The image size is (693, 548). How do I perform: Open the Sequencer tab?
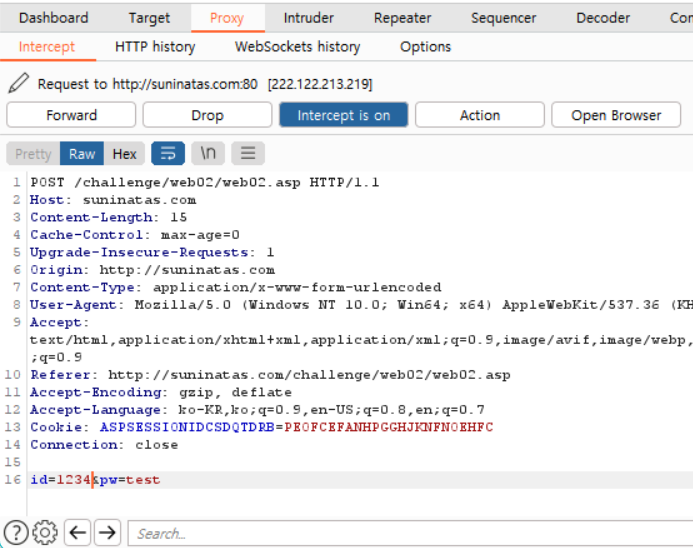(503, 18)
